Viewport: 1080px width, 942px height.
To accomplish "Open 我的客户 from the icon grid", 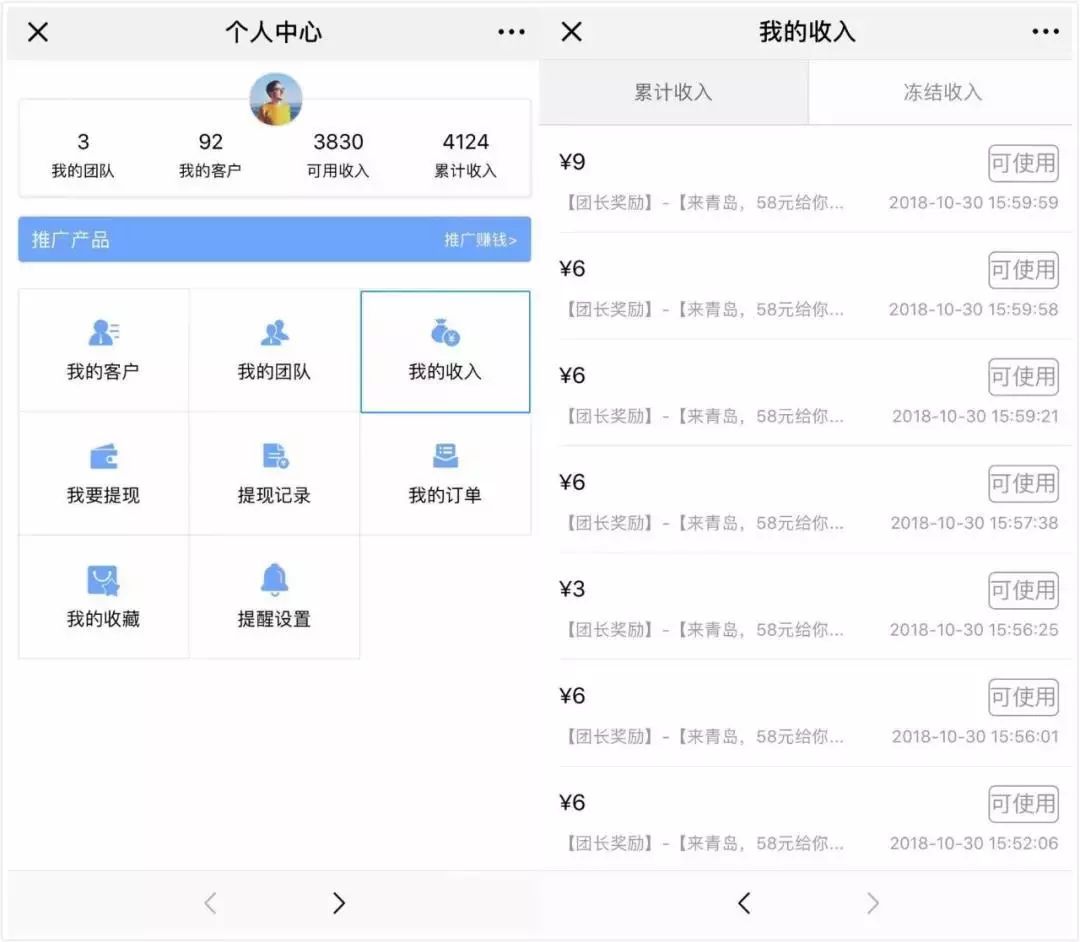I will [103, 350].
